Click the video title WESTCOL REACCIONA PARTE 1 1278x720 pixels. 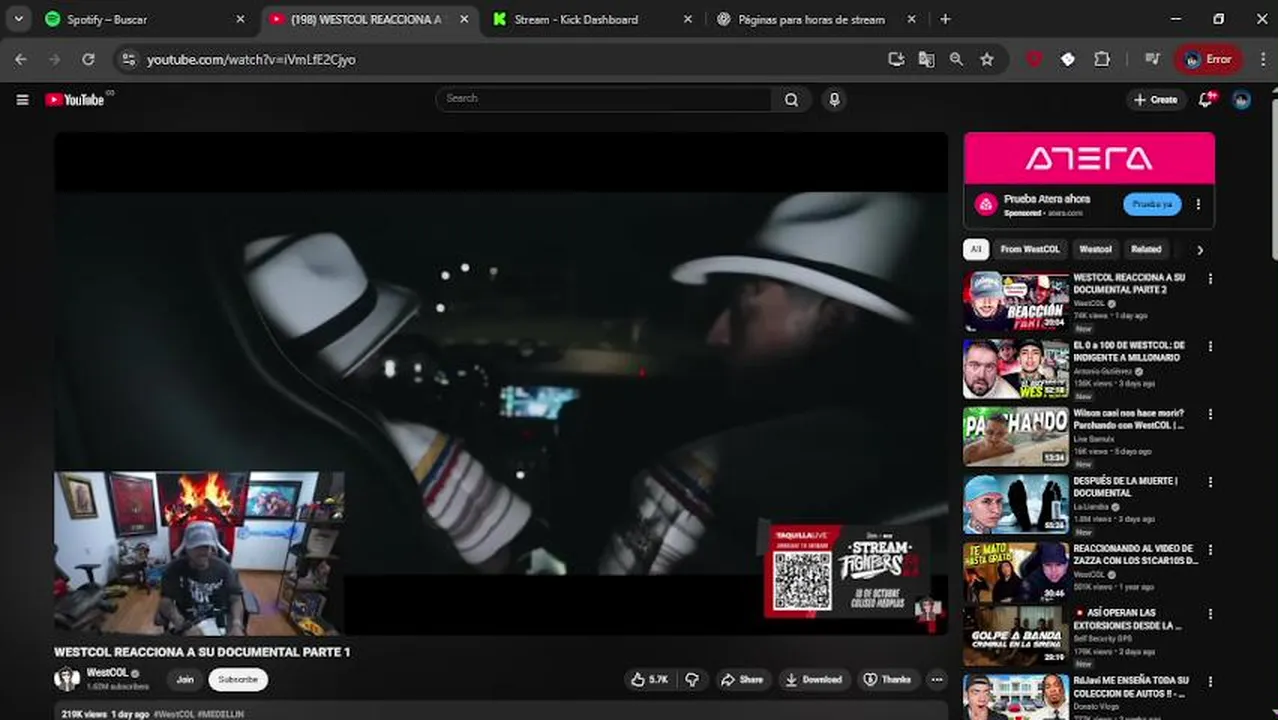pos(202,652)
